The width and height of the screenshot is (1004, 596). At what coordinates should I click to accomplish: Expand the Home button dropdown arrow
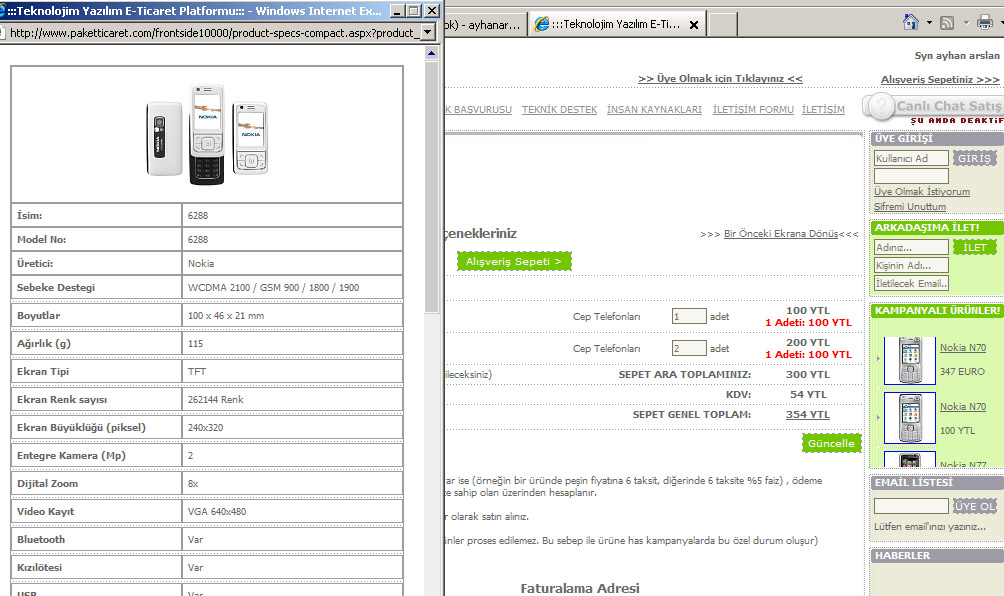click(929, 22)
